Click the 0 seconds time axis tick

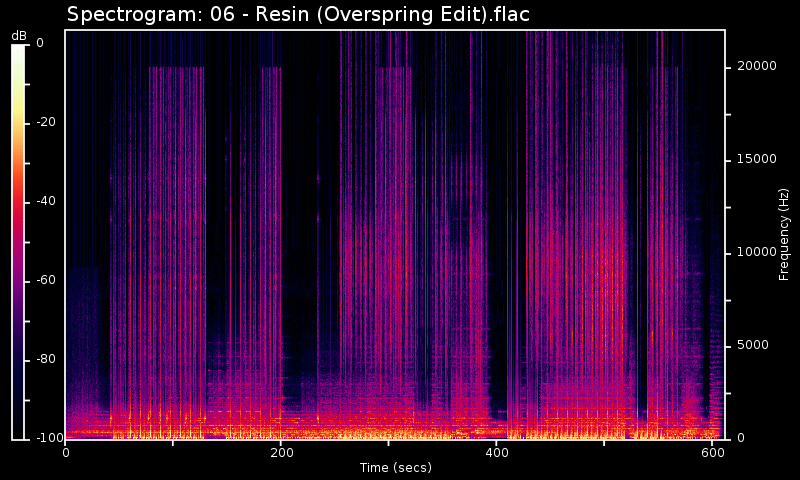tap(66, 452)
